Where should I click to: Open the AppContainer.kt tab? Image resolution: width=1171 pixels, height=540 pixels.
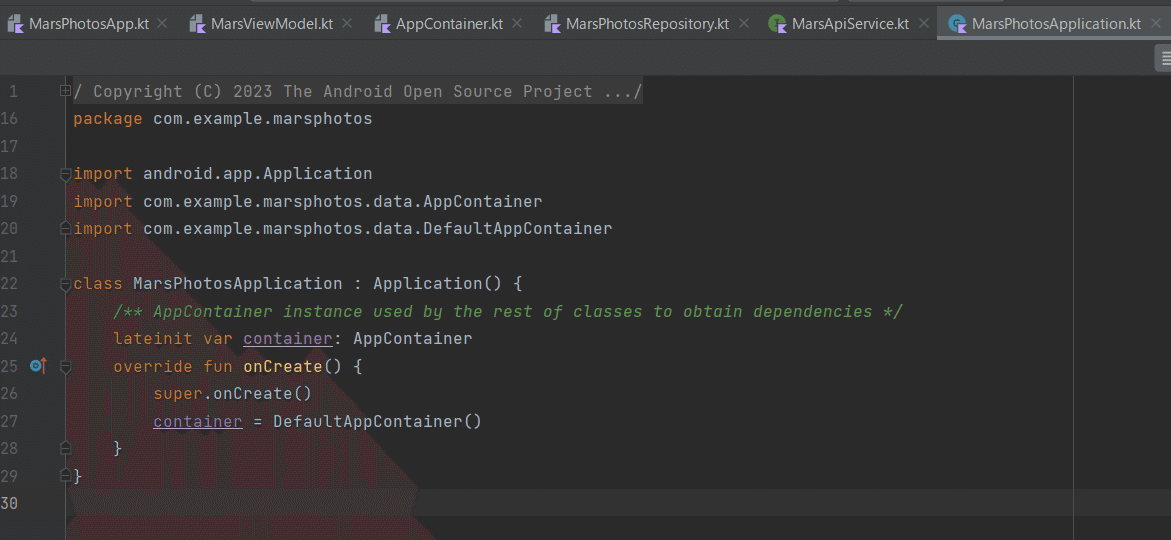pyautogui.click(x=448, y=23)
